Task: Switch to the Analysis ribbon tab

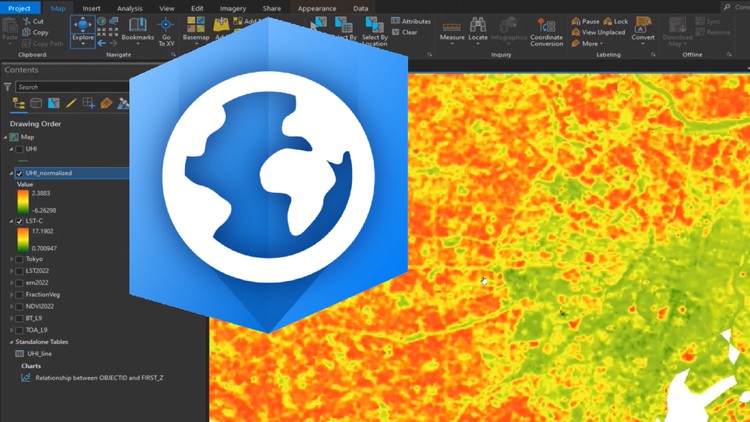Action: click(130, 8)
